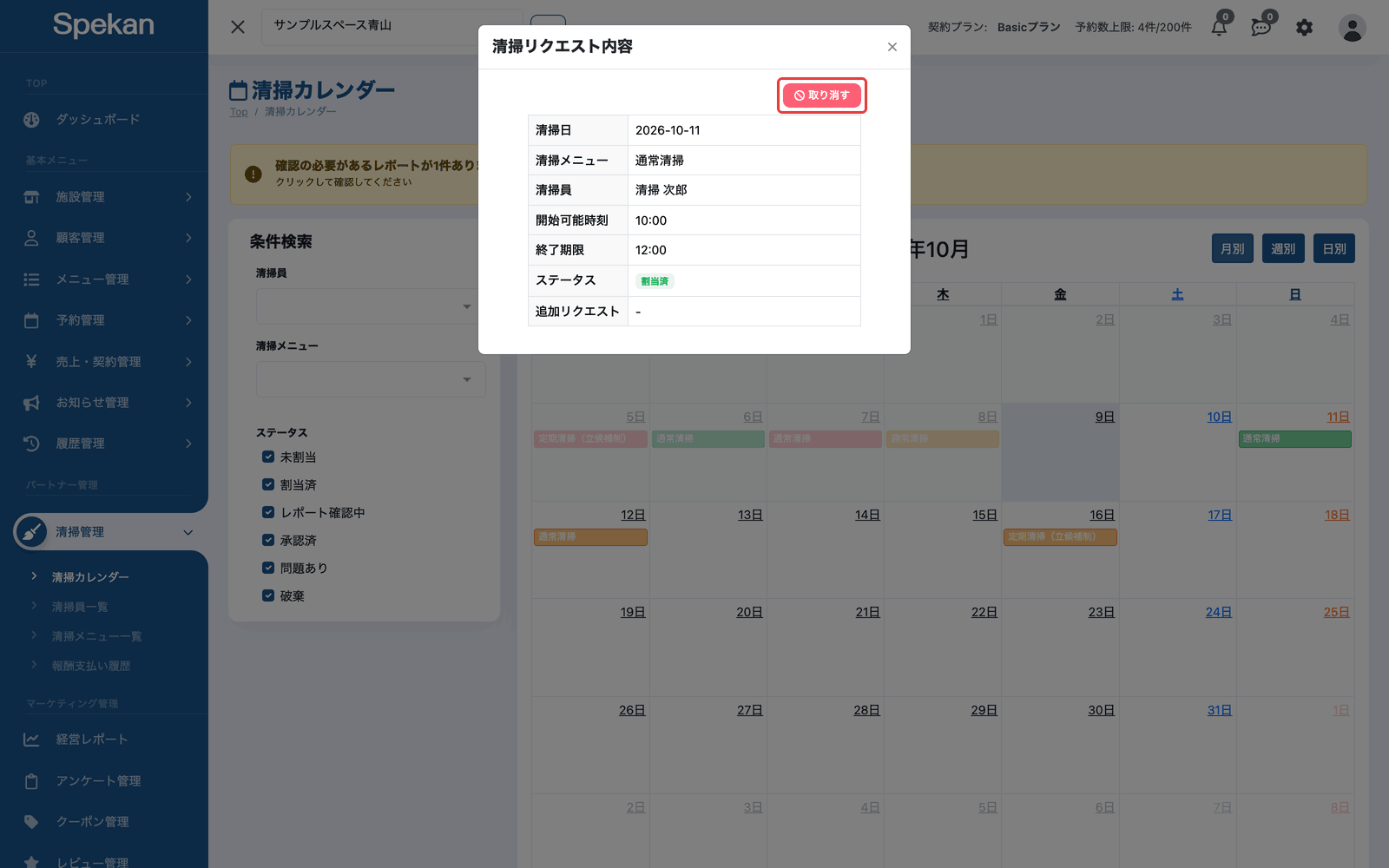Viewport: 1389px width, 868px height.
Task: Click the yellow alert warning icon
Action: pyautogui.click(x=253, y=174)
